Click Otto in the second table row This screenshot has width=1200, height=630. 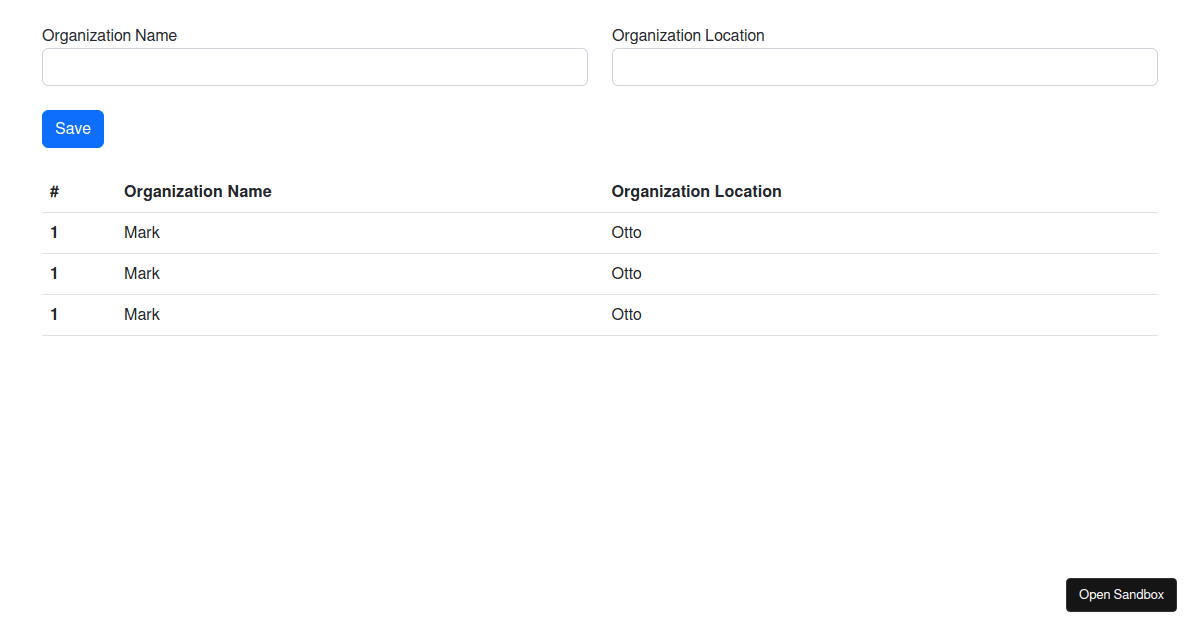(x=626, y=273)
